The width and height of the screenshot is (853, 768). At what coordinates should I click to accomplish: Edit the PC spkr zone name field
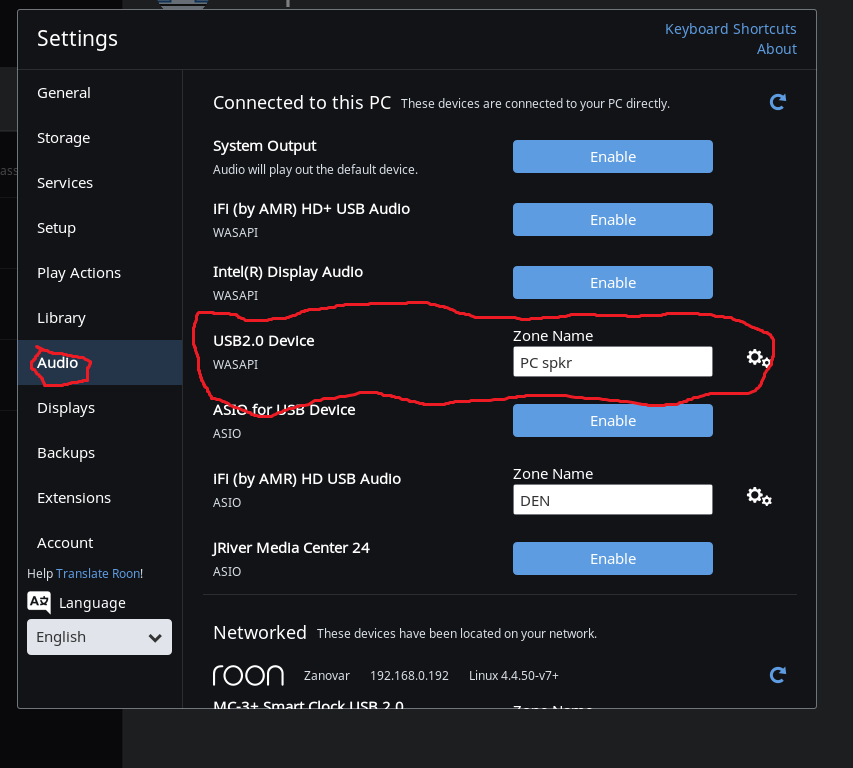[x=613, y=362]
